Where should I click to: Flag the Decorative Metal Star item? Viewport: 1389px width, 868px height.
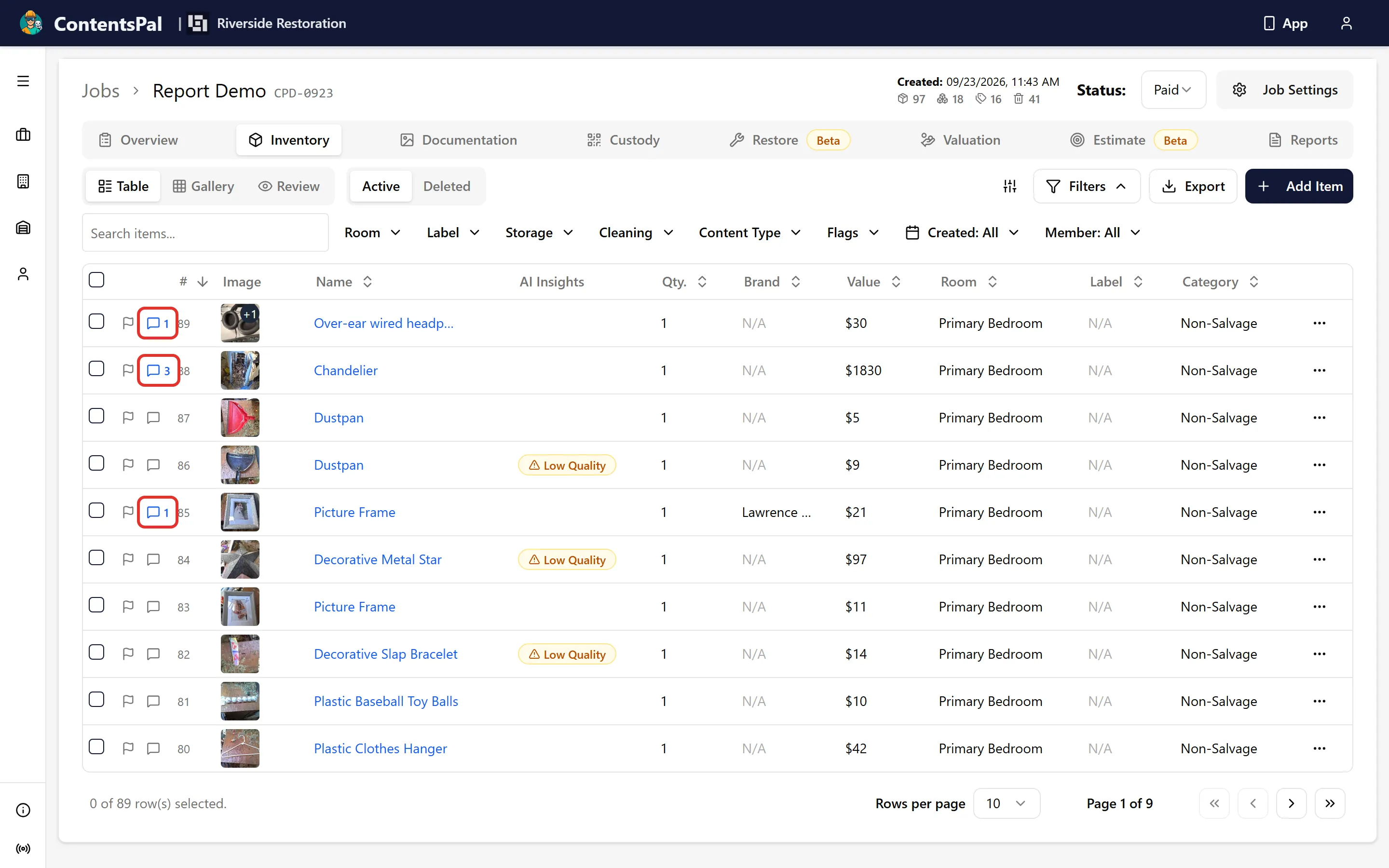pyautogui.click(x=128, y=559)
